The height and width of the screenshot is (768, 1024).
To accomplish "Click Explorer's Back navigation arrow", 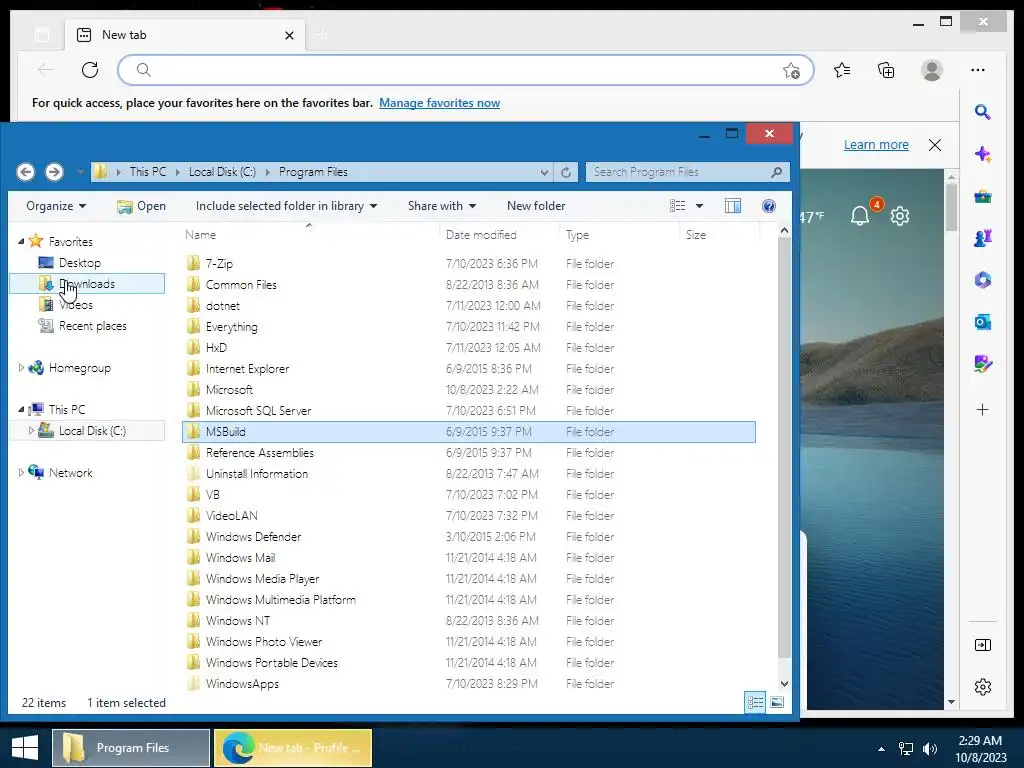I will [25, 172].
